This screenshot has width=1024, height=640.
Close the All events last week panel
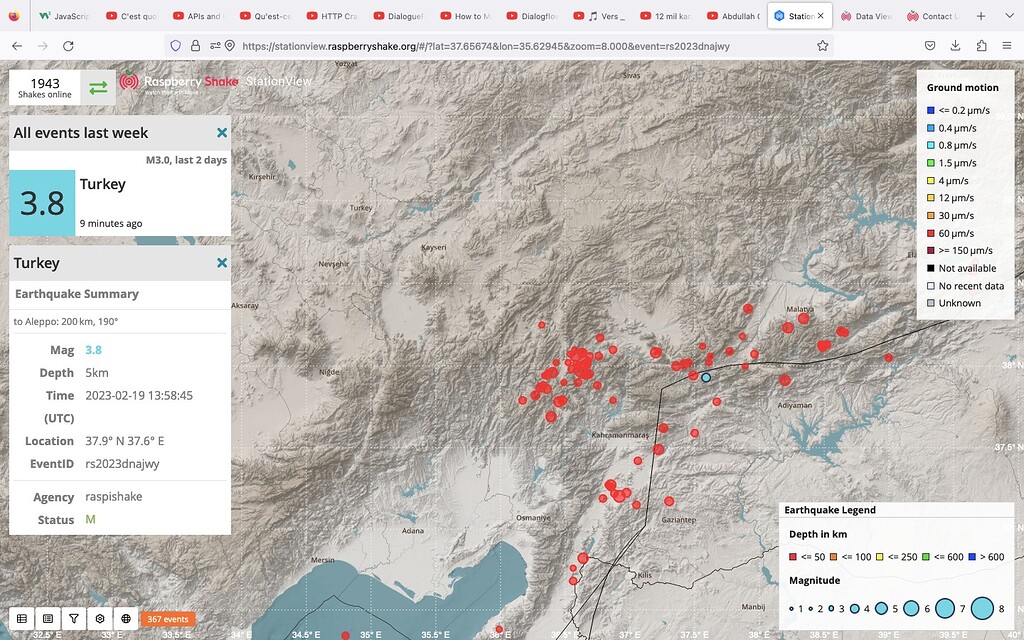click(222, 132)
